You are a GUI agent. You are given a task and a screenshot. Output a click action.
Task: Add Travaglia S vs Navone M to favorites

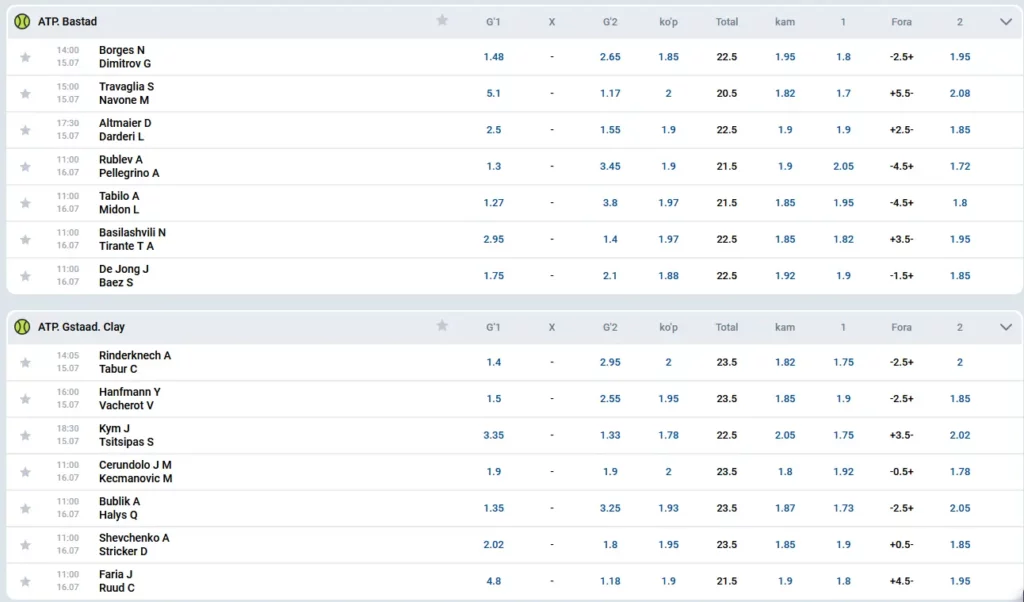point(25,93)
